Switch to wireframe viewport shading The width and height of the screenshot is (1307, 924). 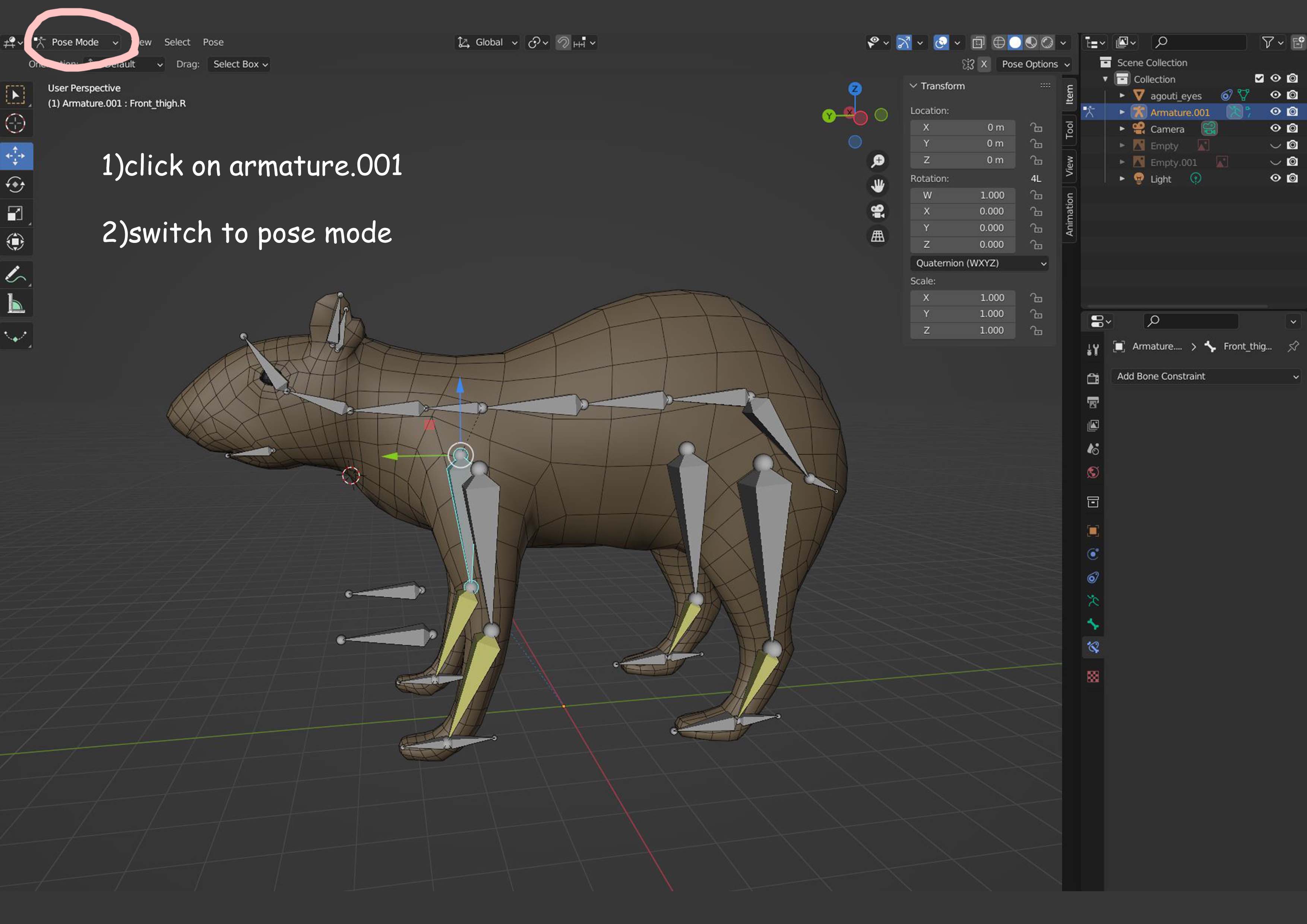click(x=999, y=42)
